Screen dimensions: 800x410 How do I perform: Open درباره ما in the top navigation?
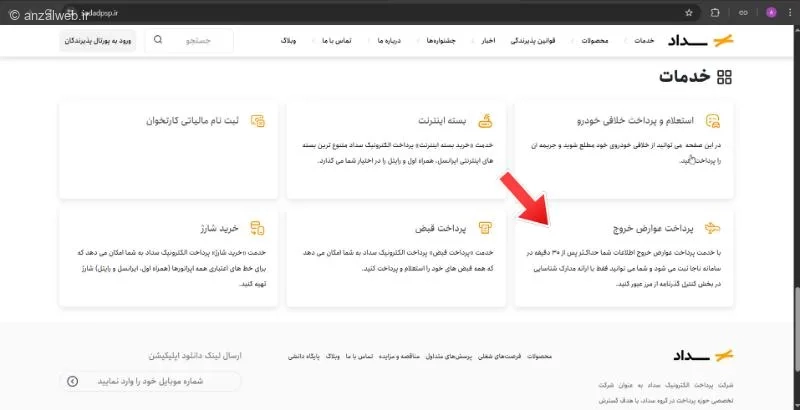pos(389,41)
